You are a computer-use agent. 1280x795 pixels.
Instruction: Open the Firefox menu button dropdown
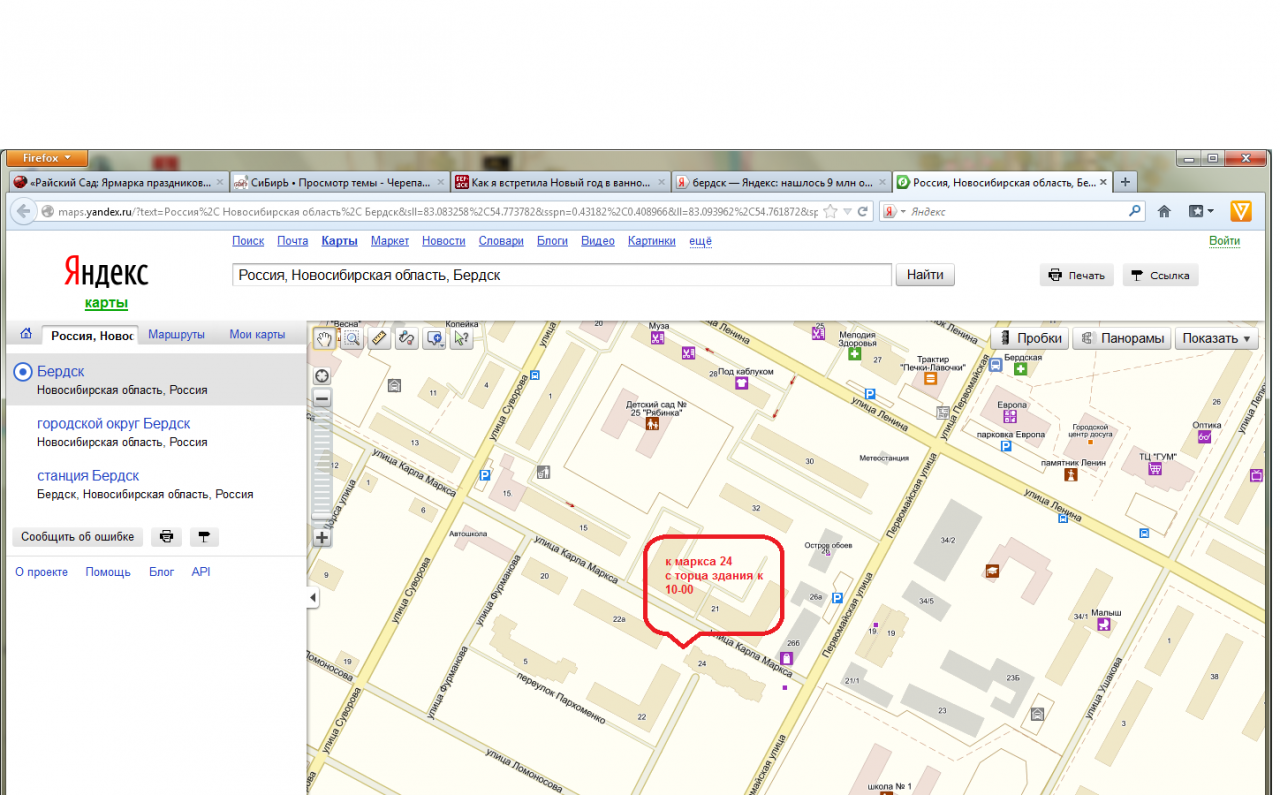pyautogui.click(x=45, y=158)
